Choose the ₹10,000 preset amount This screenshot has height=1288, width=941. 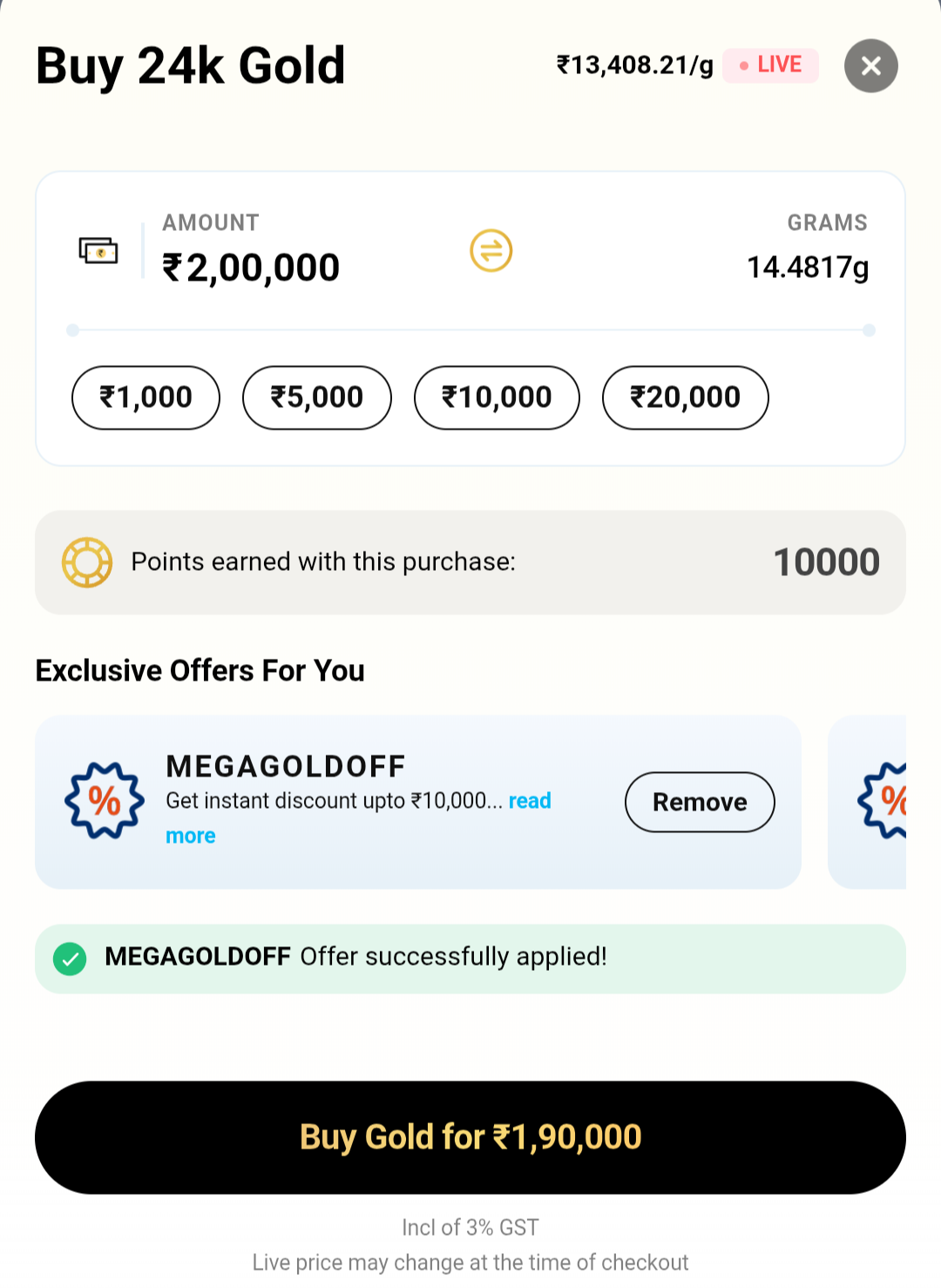tap(497, 397)
